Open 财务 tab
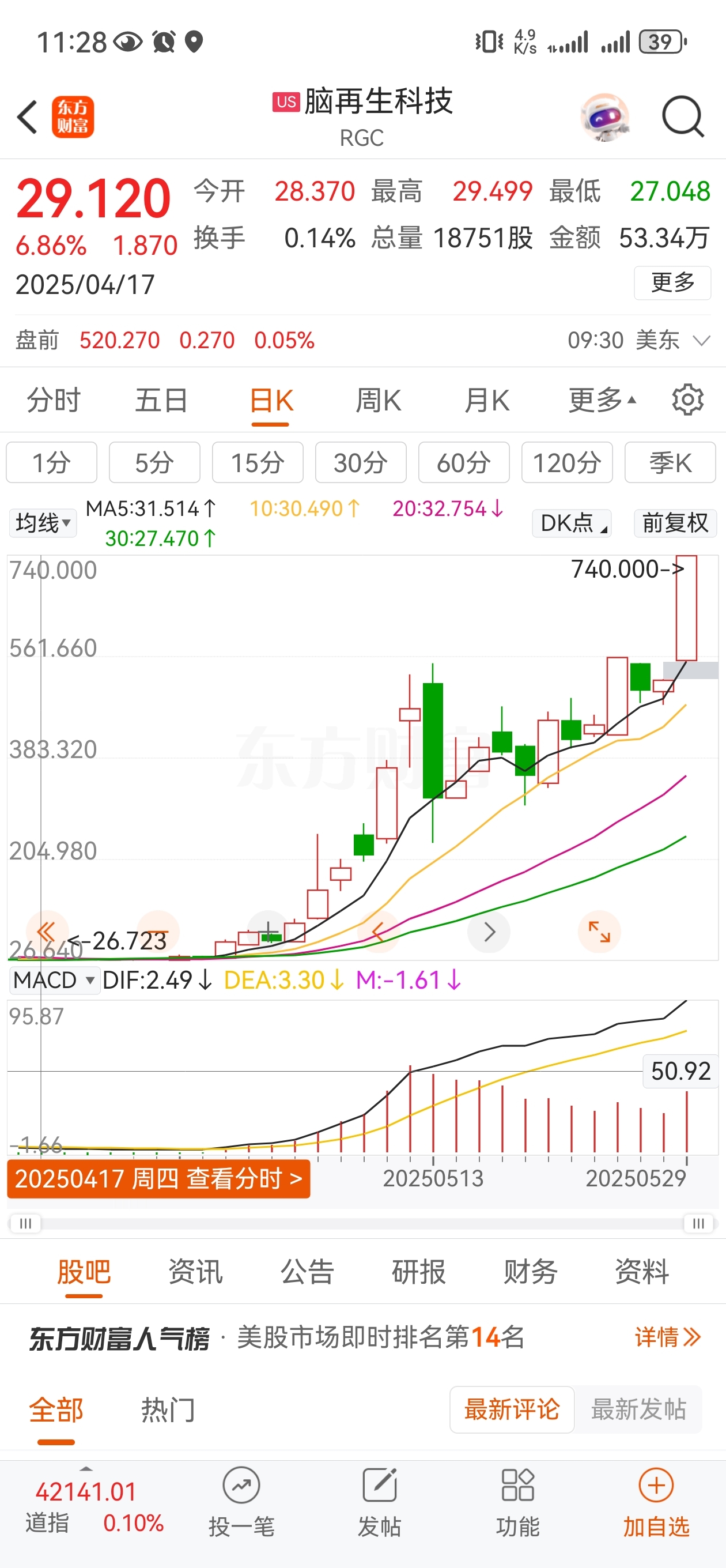The width and height of the screenshot is (726, 1568). point(530,1272)
